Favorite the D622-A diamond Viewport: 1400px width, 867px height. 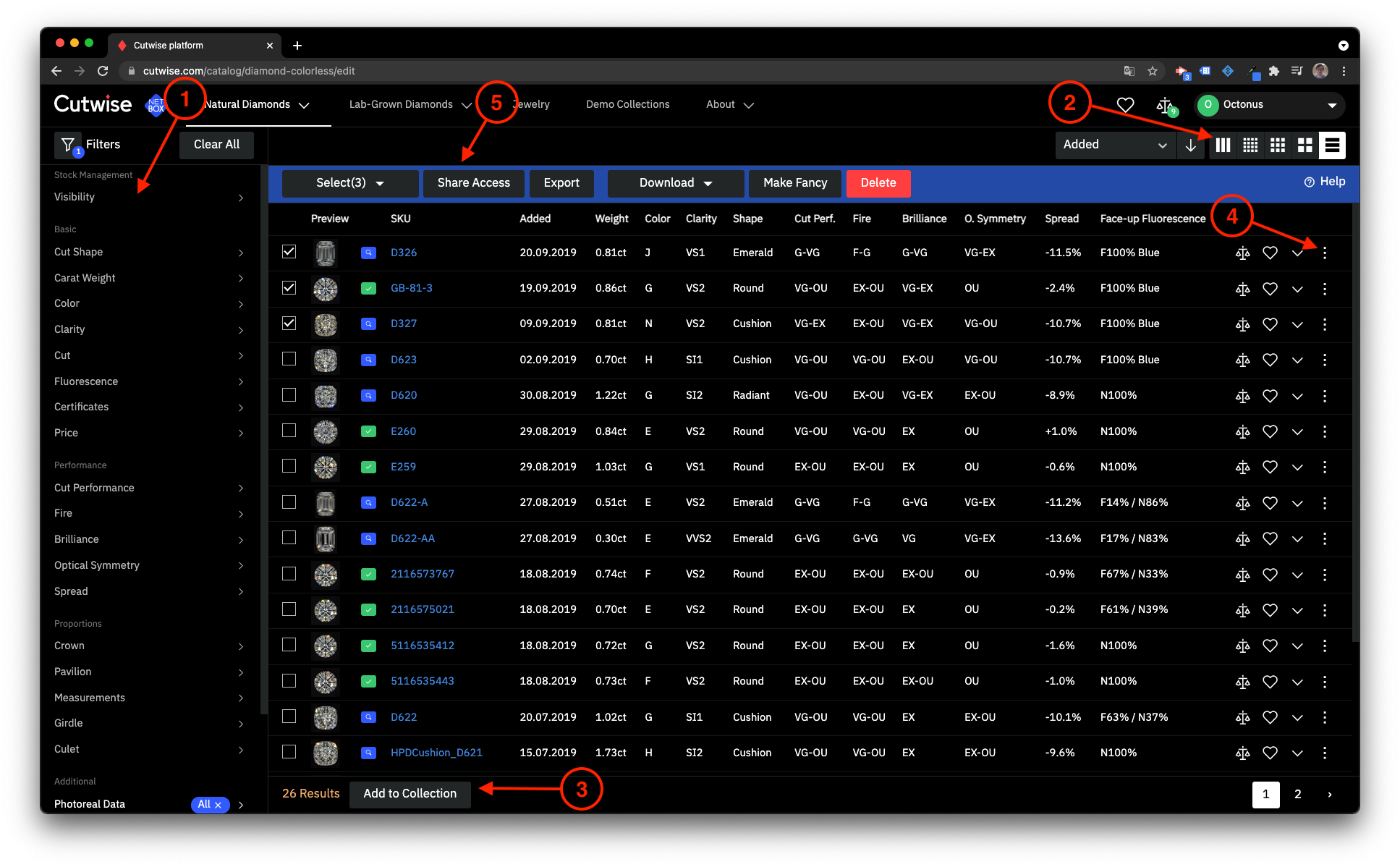point(1270,503)
